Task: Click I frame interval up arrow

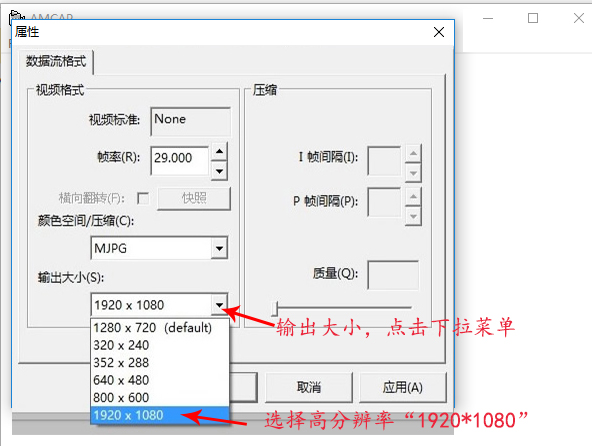Action: pyautogui.click(x=413, y=153)
